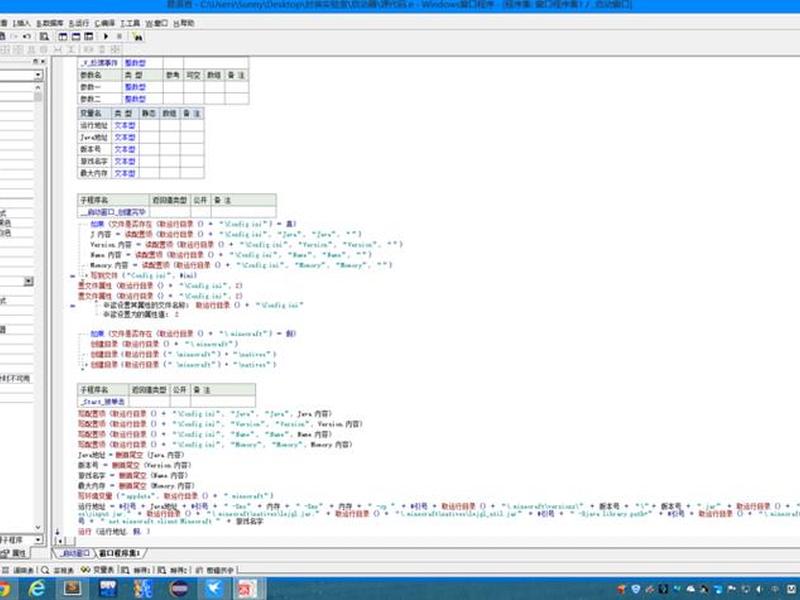This screenshot has width=800, height=600.
Task: Click the flag notification icon in tray
Action: (732, 589)
